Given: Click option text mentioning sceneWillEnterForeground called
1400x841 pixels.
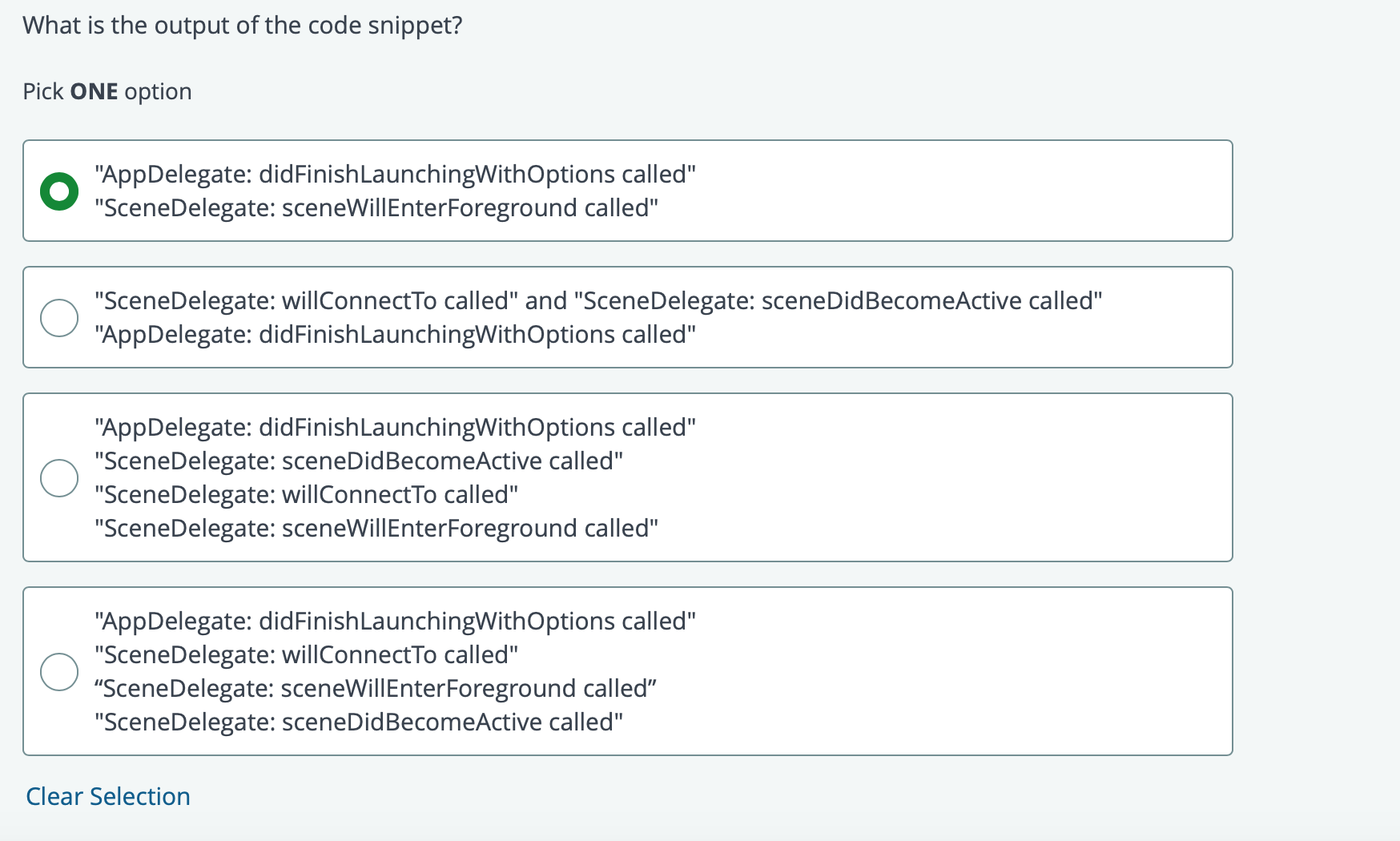Looking at the screenshot, I should pyautogui.click(x=376, y=207).
